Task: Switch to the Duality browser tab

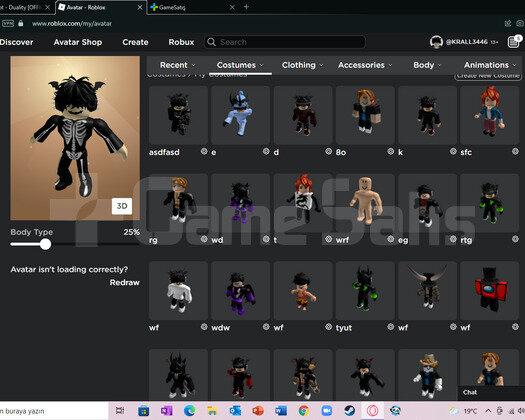Action: point(26,7)
